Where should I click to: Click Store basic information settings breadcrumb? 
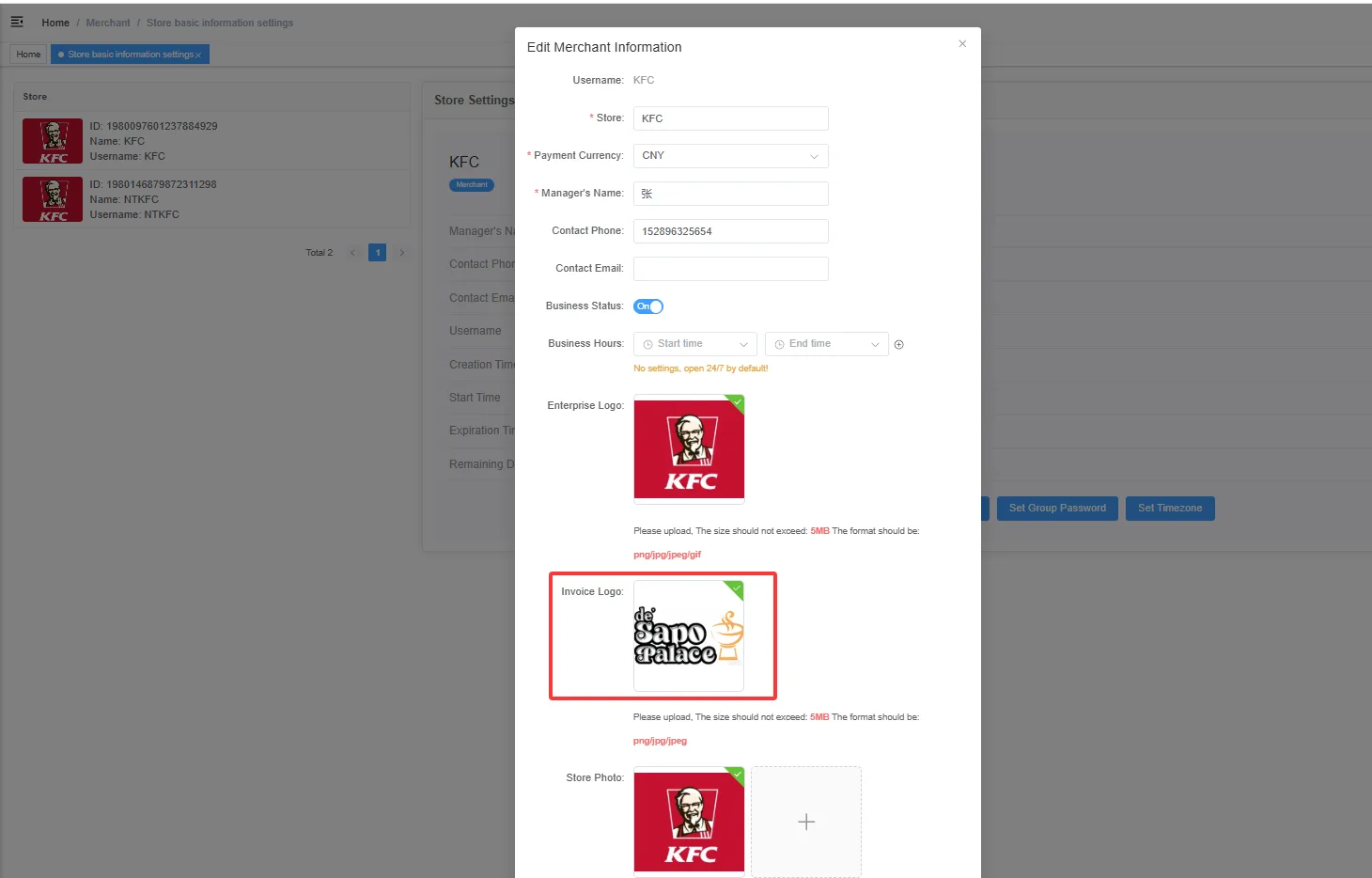[x=220, y=23]
